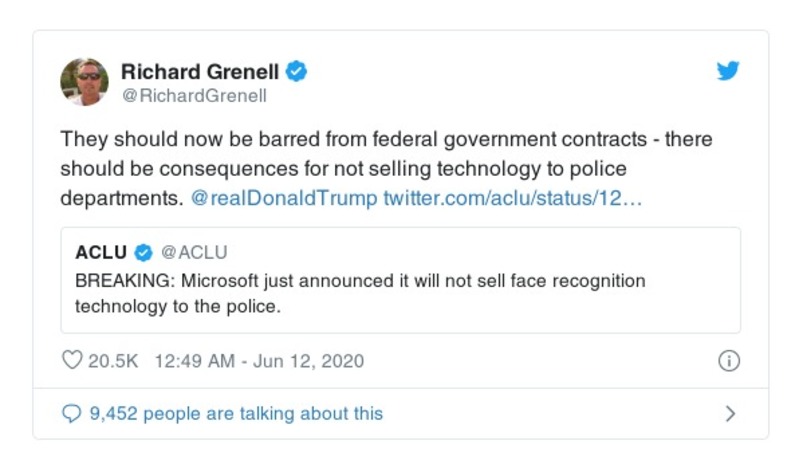799x472 pixels.
Task: Like the tweet with the heart icon
Action: tap(72, 361)
